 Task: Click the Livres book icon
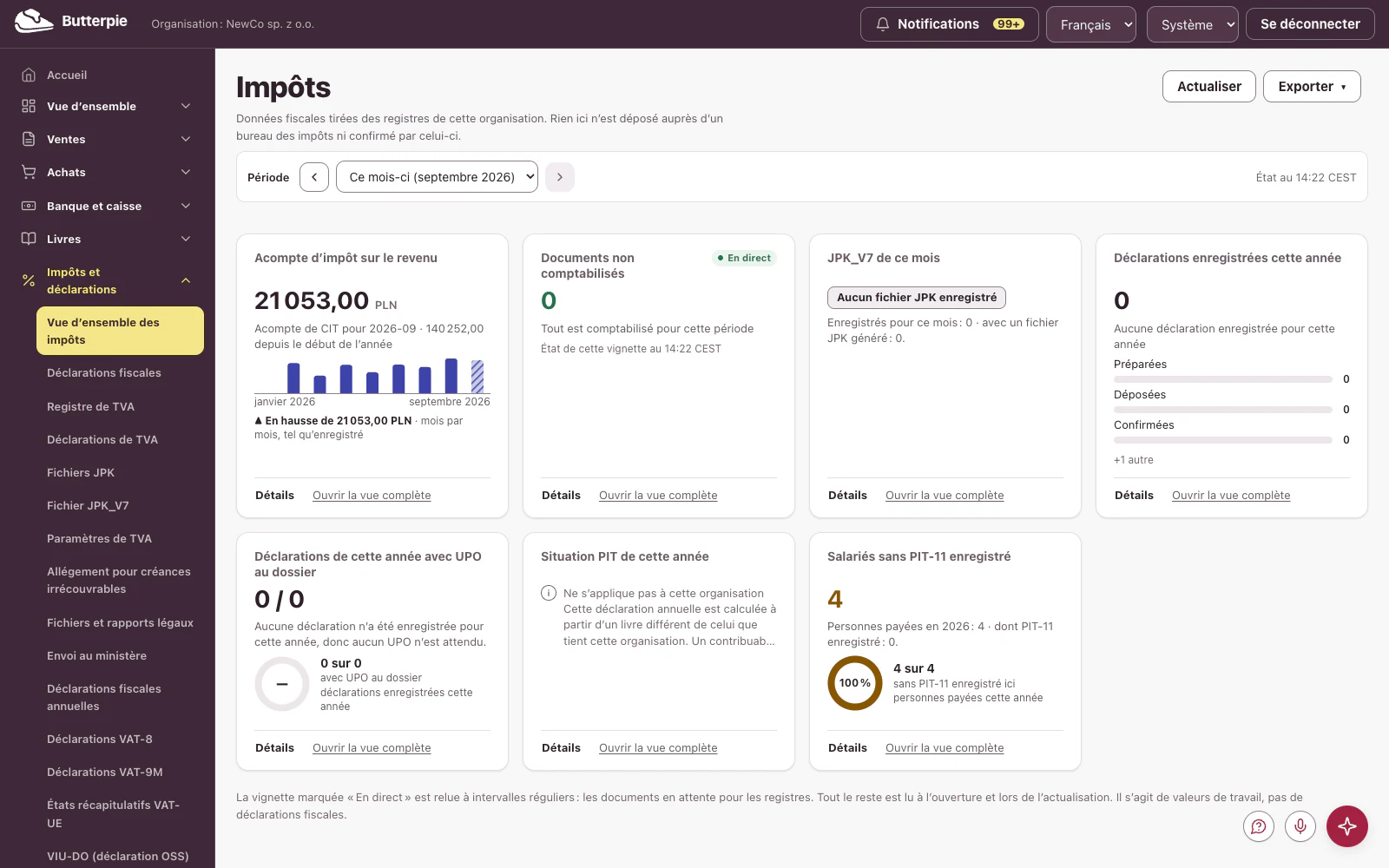(29, 239)
